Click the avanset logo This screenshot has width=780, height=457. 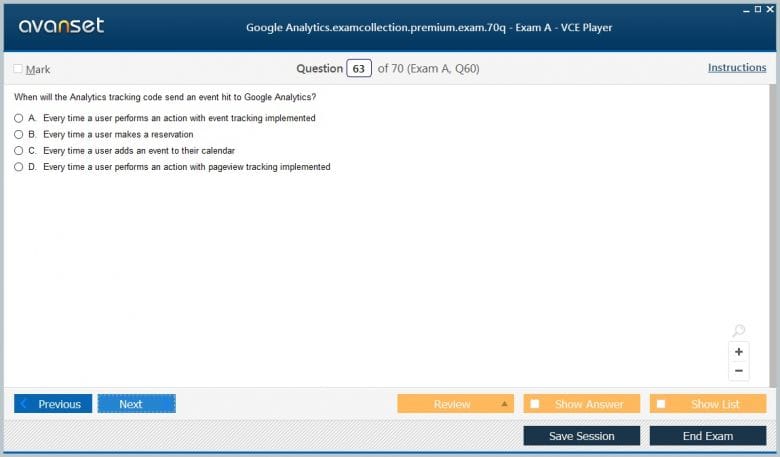(61, 25)
